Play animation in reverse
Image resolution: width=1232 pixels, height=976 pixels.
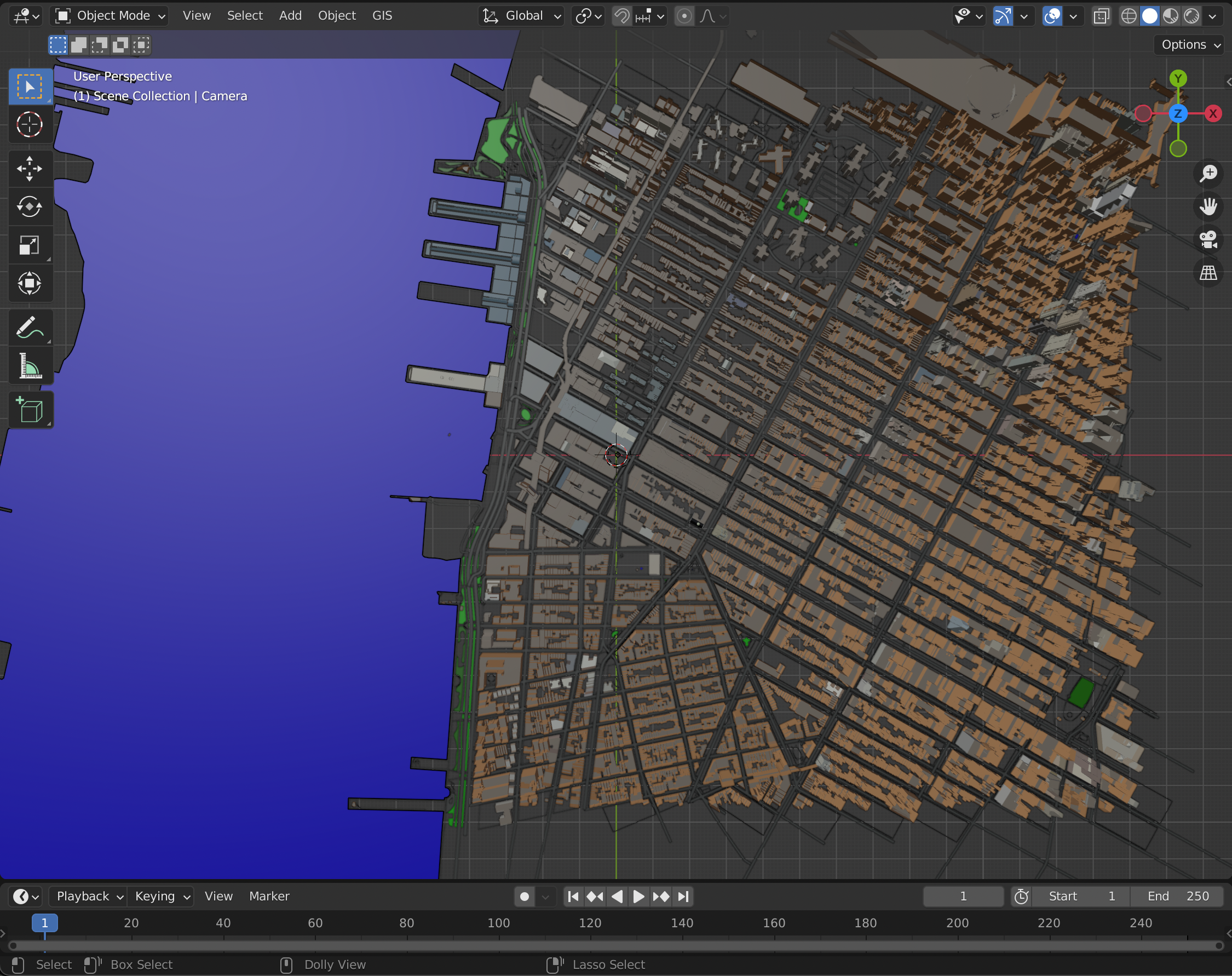[617, 896]
